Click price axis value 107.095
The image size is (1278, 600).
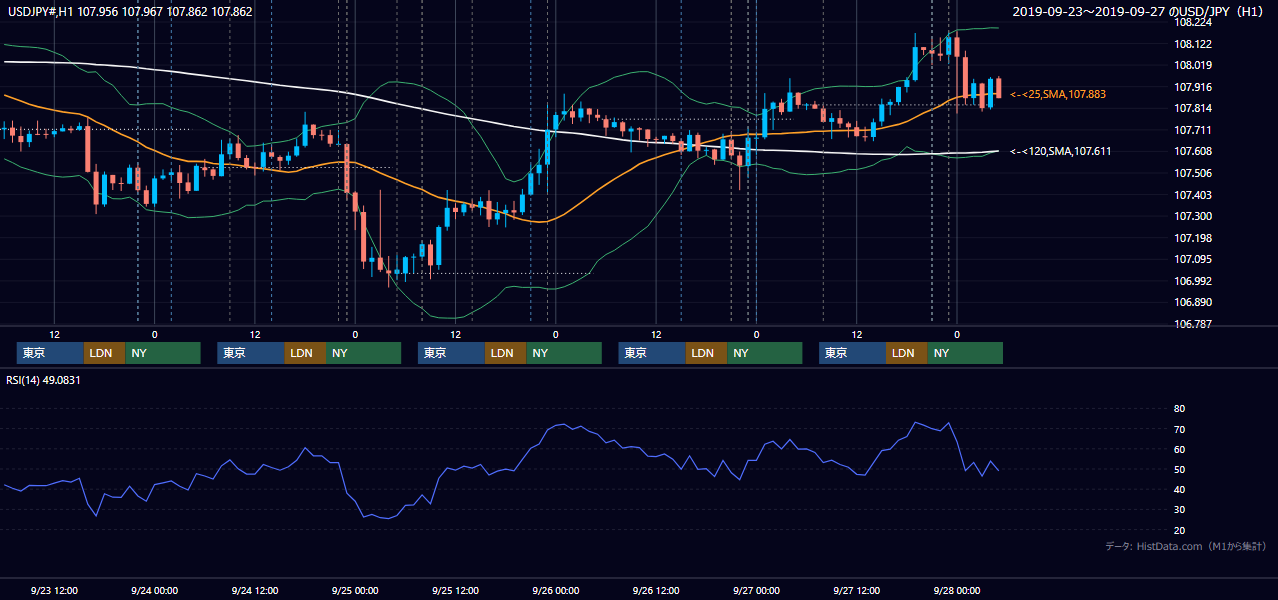(1193, 259)
